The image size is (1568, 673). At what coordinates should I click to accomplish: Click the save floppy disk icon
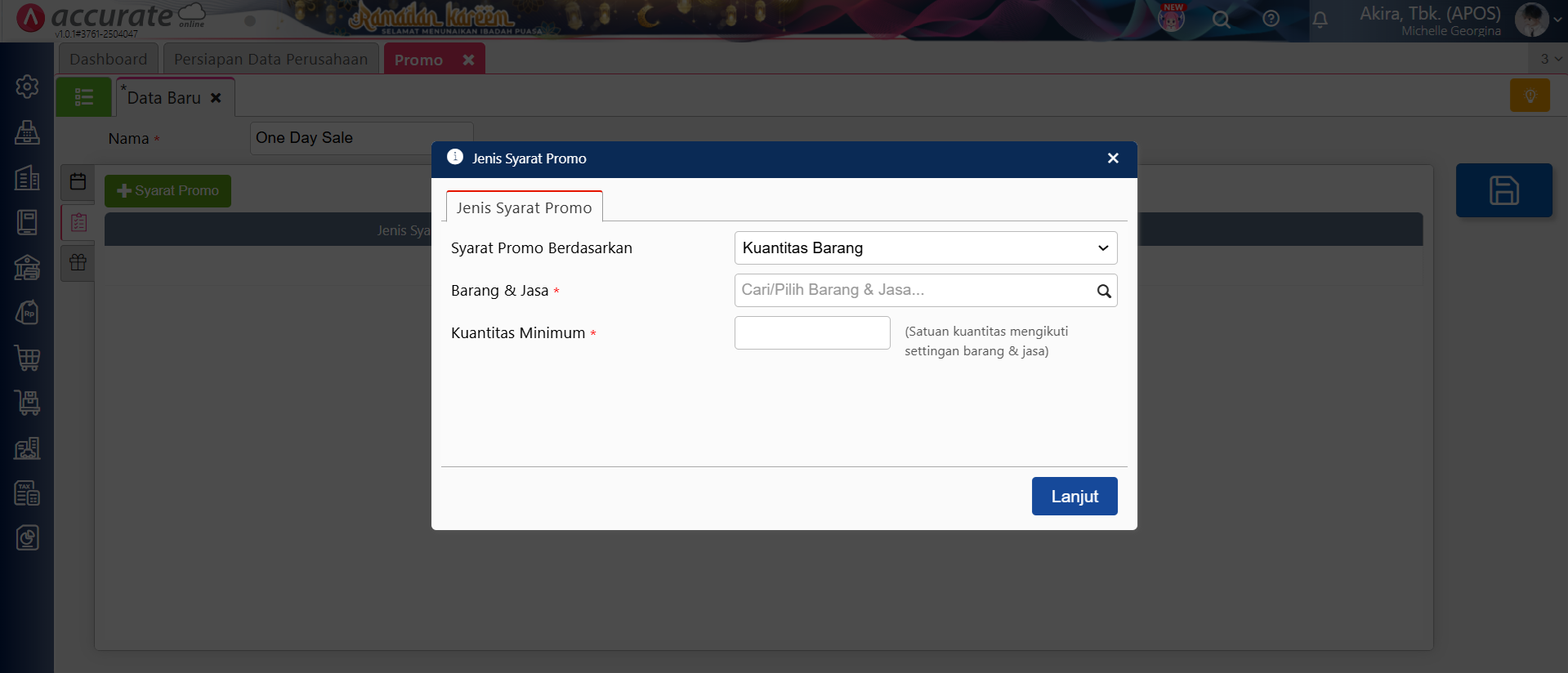click(1503, 190)
